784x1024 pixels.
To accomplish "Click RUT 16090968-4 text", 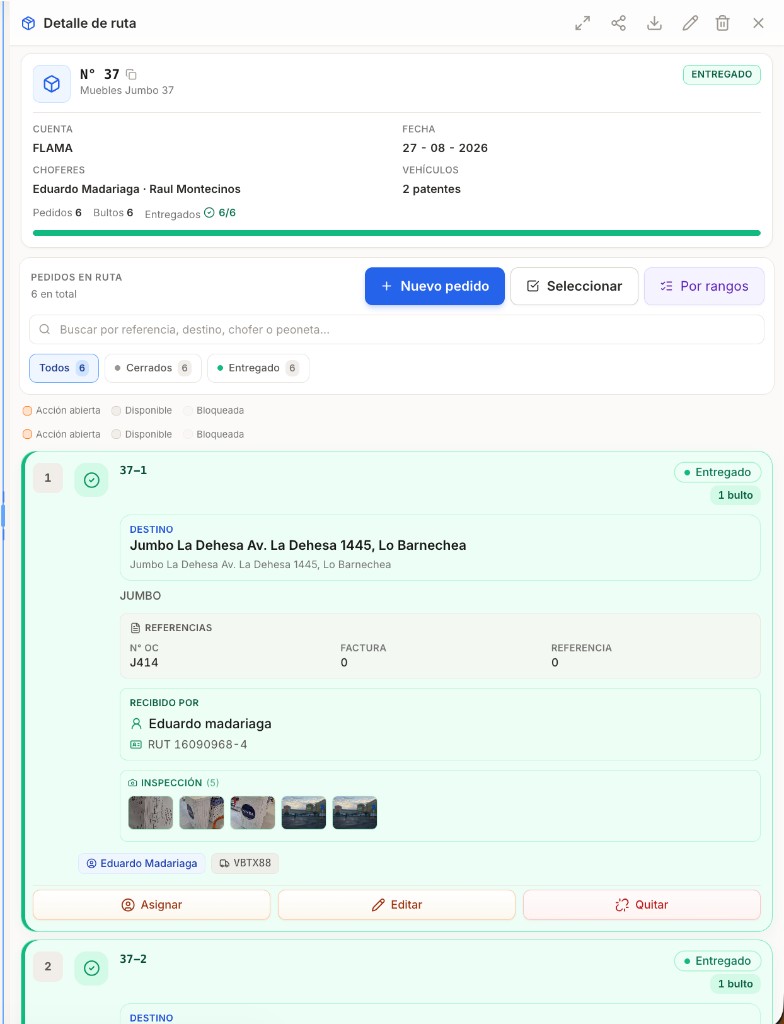I will click(197, 744).
